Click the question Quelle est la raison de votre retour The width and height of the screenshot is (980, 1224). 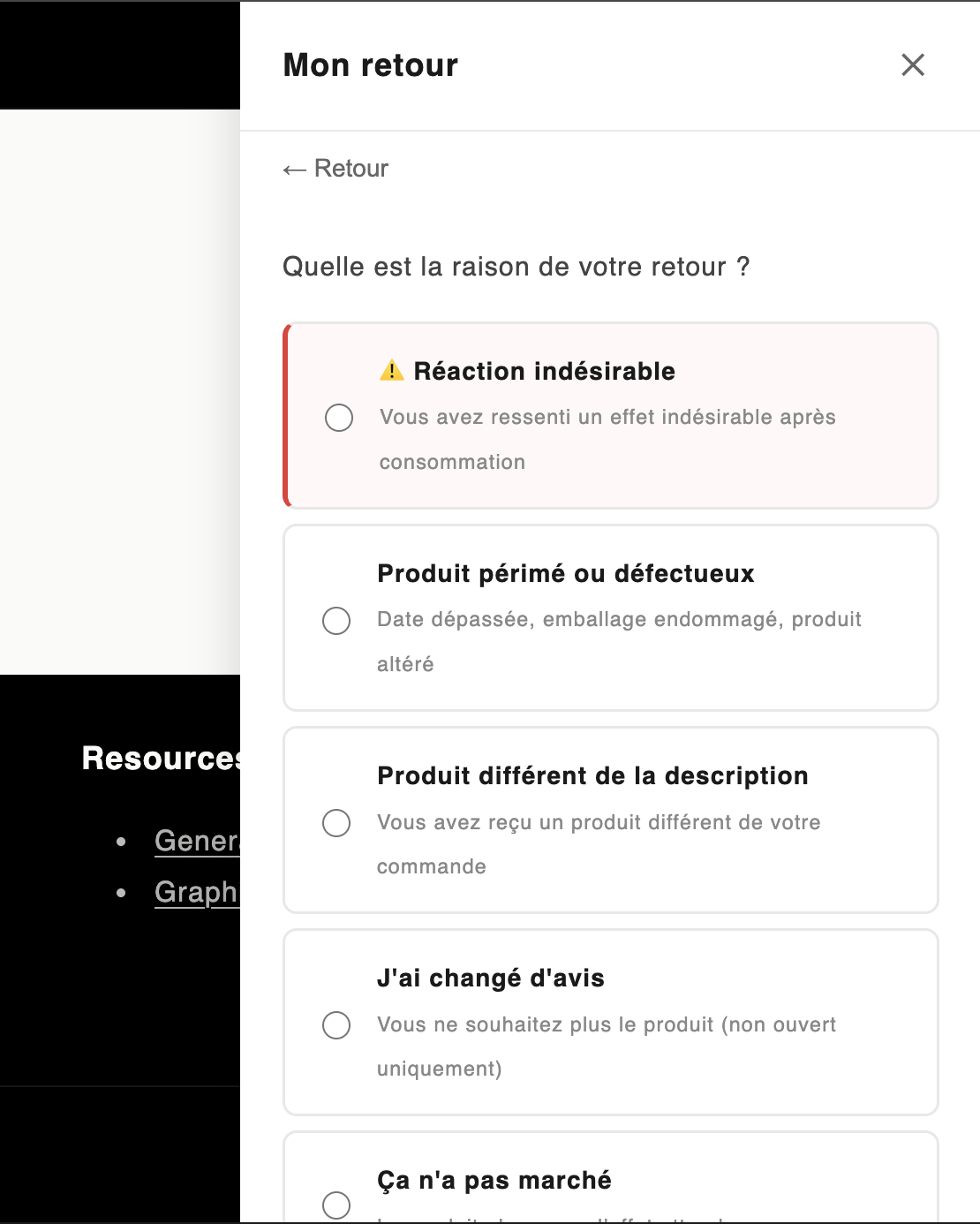[x=515, y=266]
